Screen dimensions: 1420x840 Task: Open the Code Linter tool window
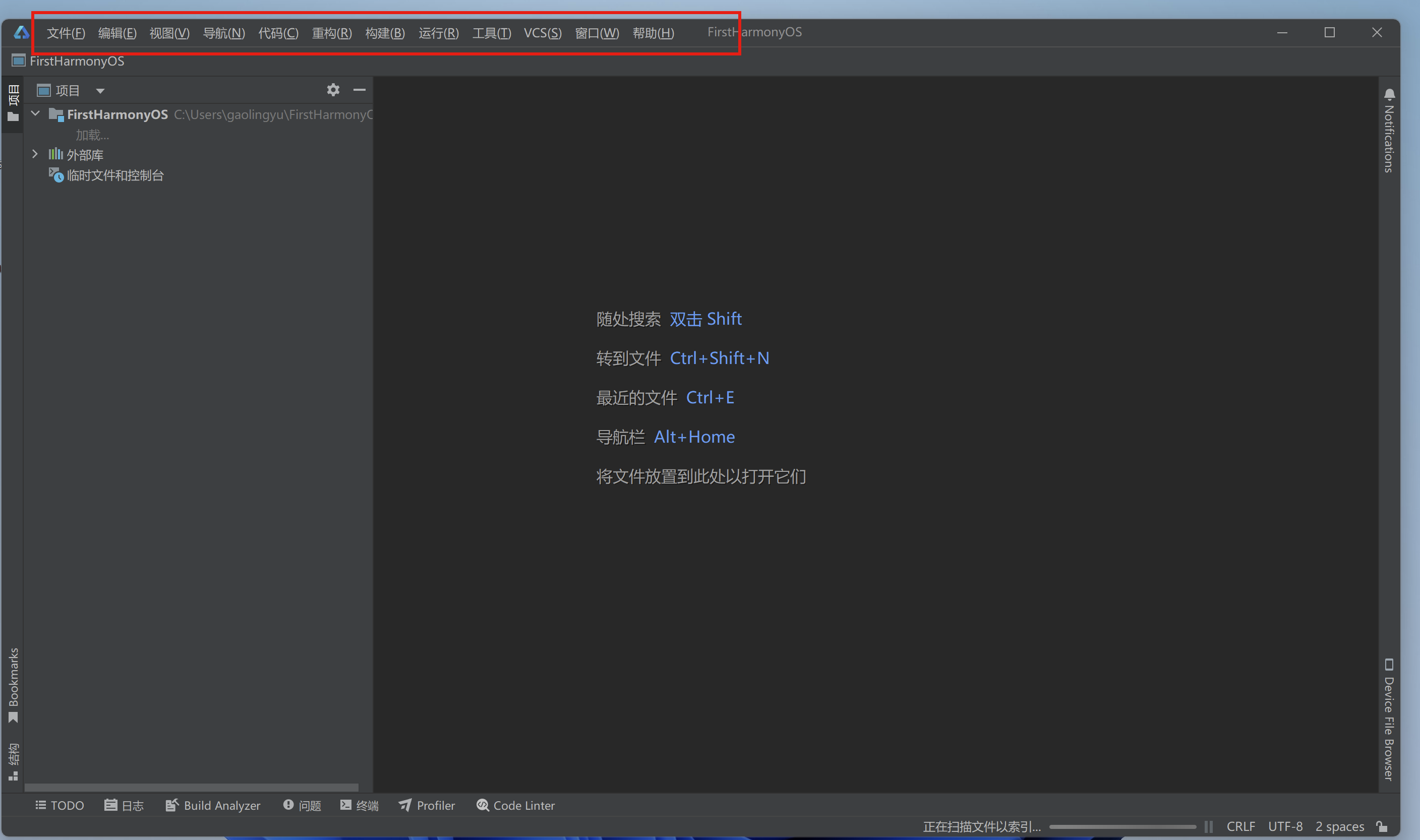tap(515, 805)
